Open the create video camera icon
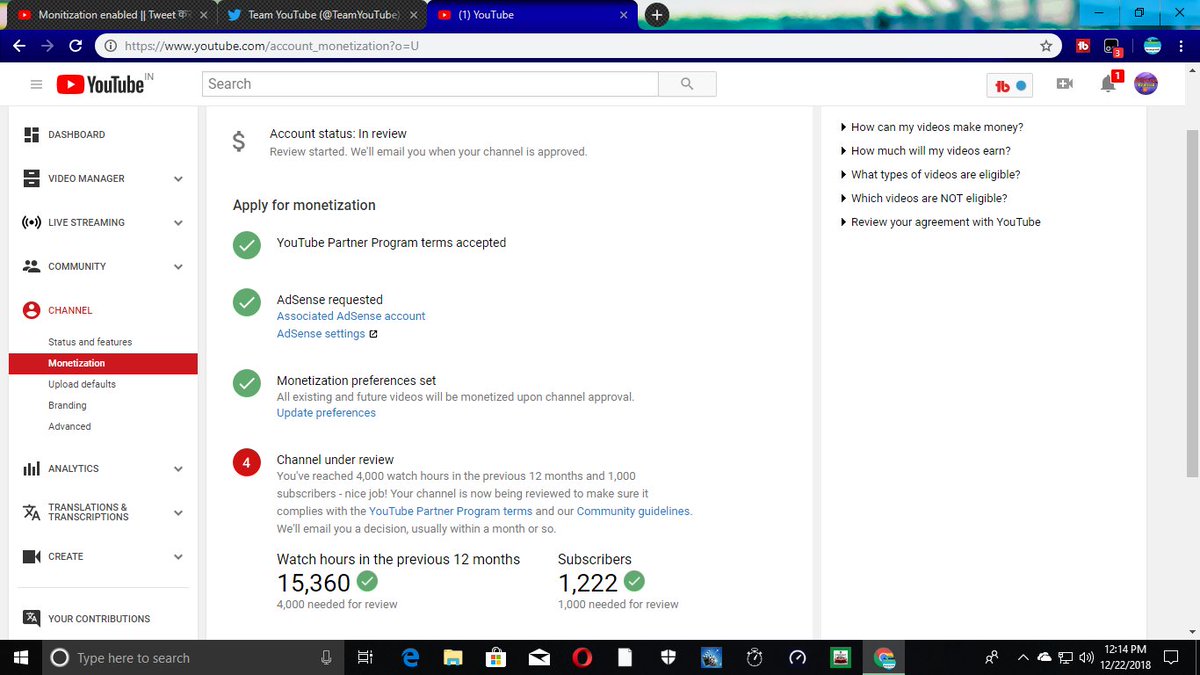This screenshot has width=1200, height=675. click(1065, 85)
